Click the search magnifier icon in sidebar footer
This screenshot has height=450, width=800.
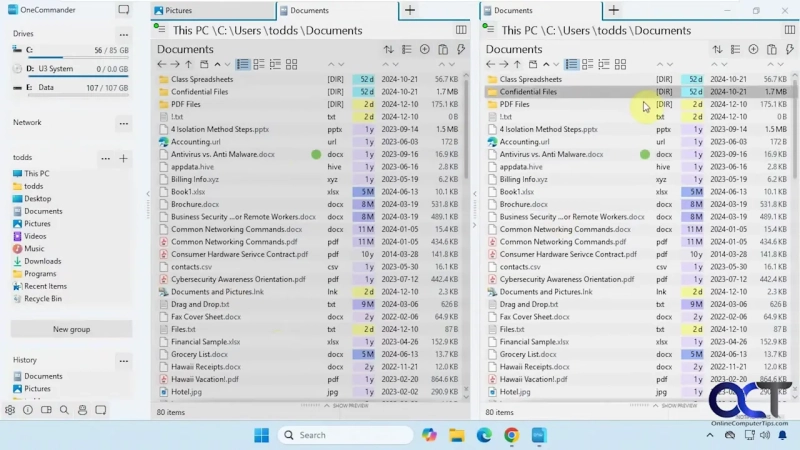coord(64,410)
